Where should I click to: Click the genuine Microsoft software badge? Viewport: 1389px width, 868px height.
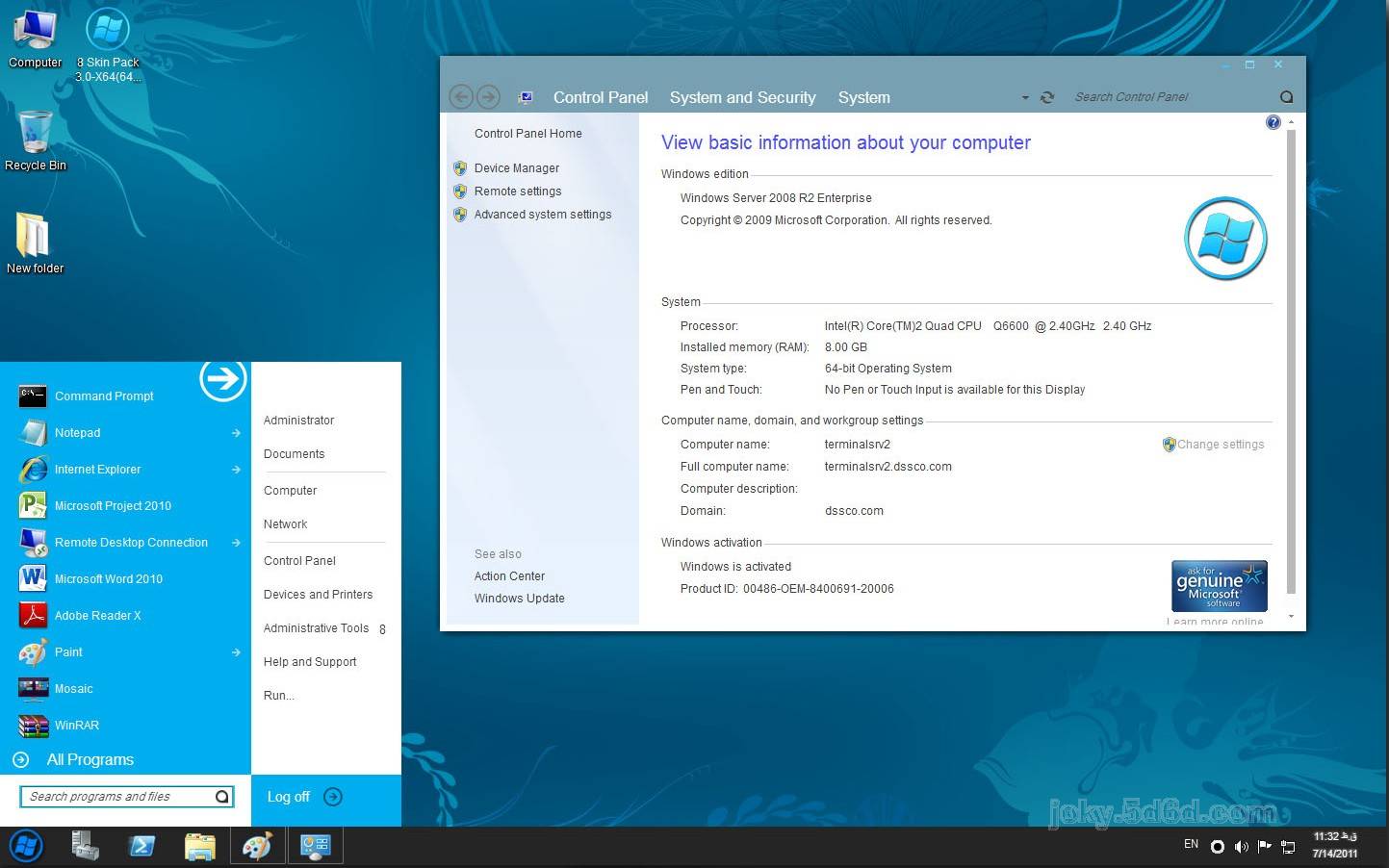(1219, 586)
